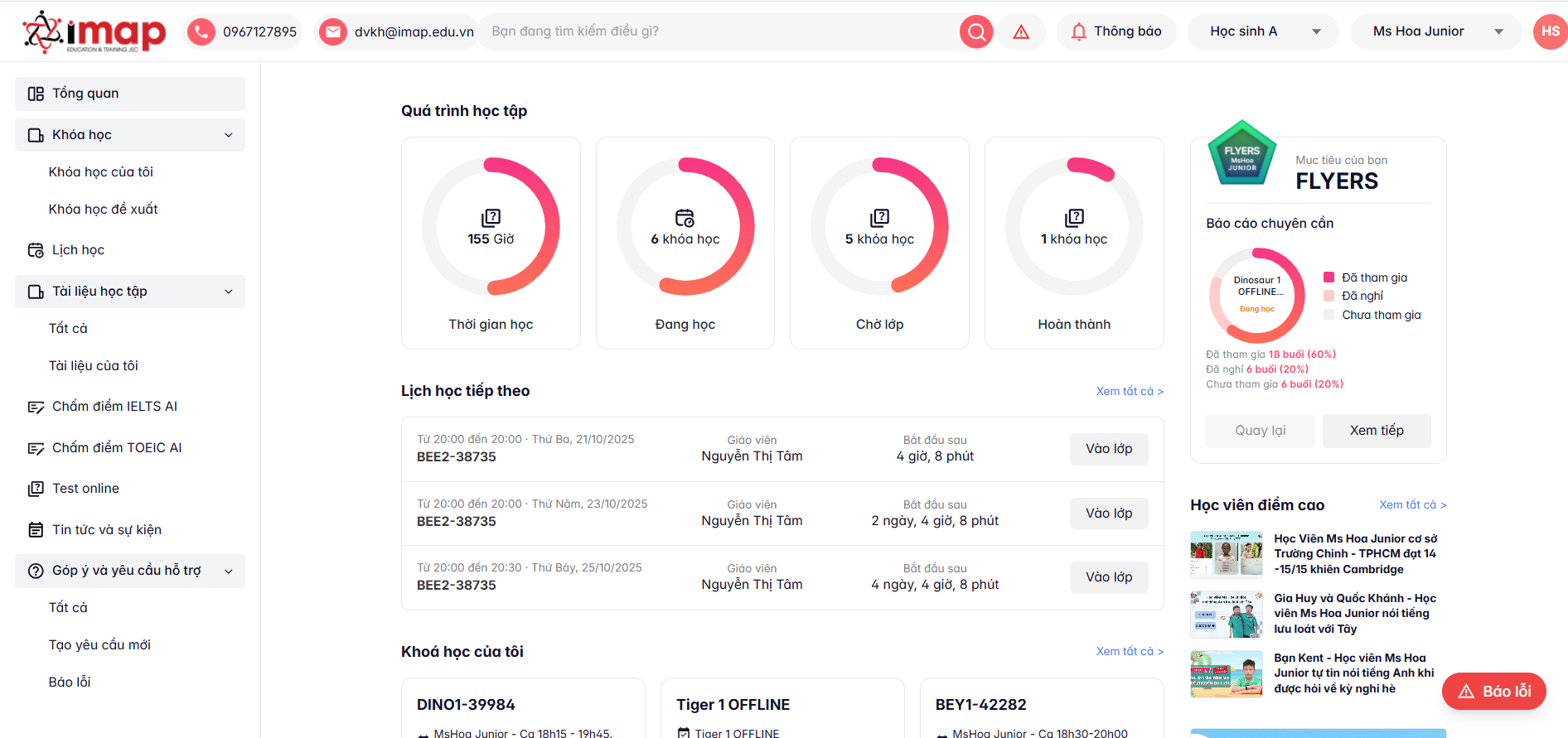
Task: Click the Chấm điểm IELTS AI icon
Action: point(36,407)
